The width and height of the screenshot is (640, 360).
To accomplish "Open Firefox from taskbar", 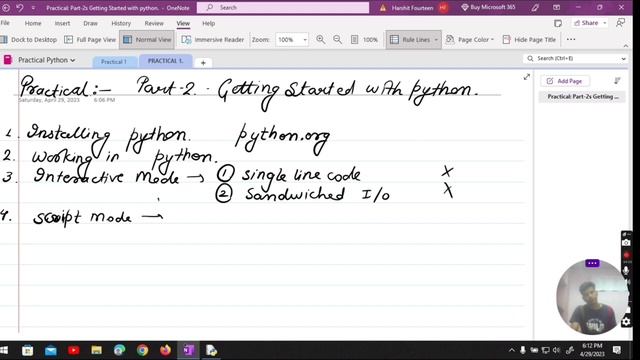I will 165,350.
